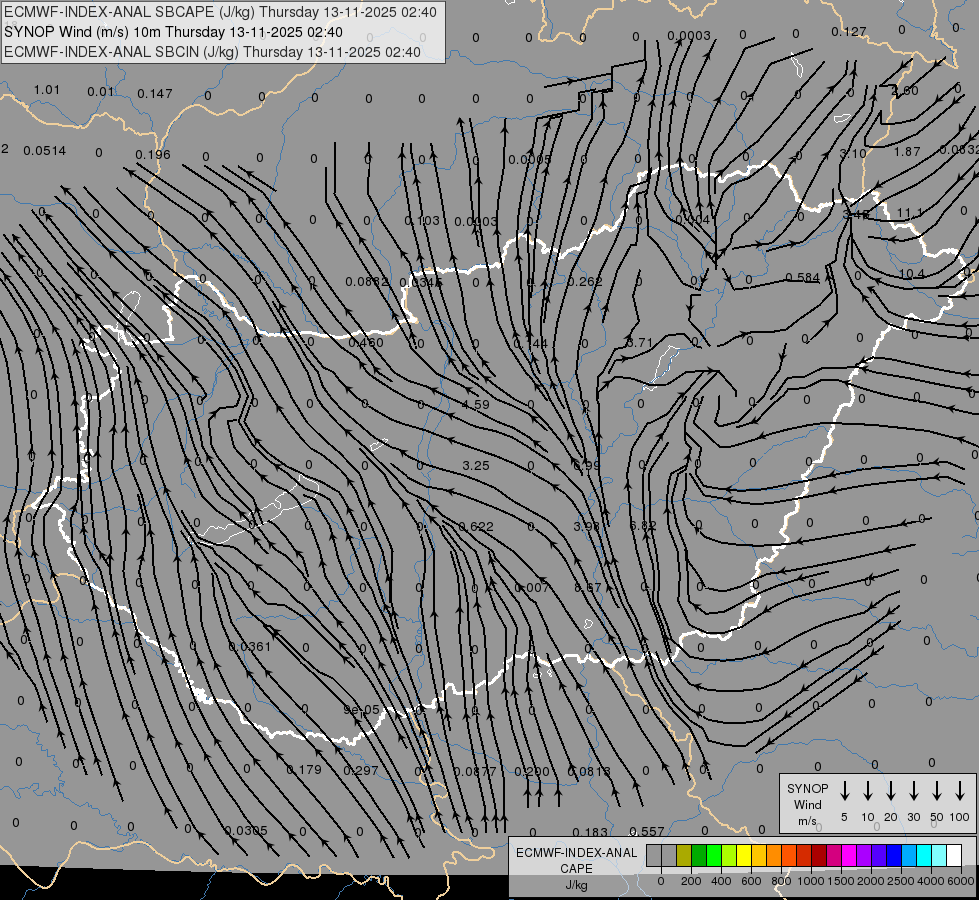Click the 20 m/s wind arrow in legend
Screen dimensions: 979x900
890,791
